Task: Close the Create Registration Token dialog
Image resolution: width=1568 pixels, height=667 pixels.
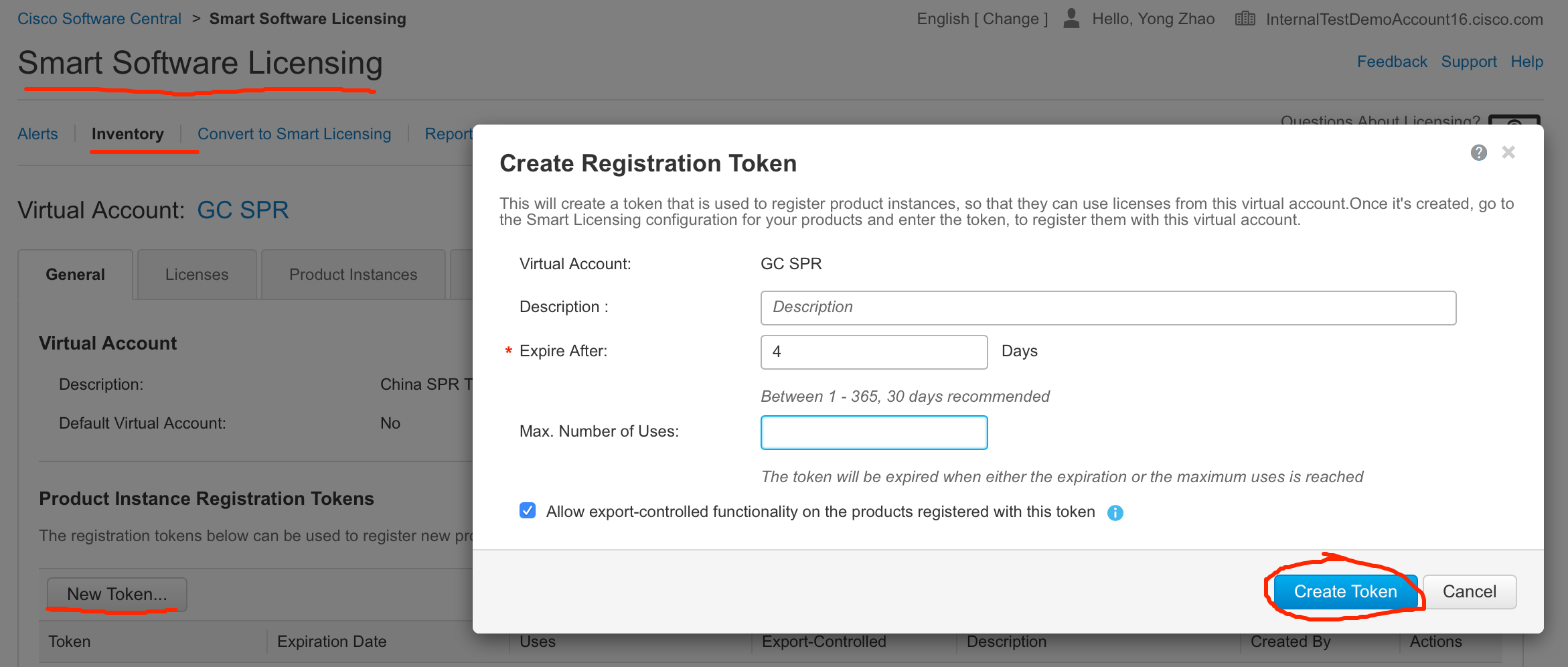Action: (x=1508, y=152)
